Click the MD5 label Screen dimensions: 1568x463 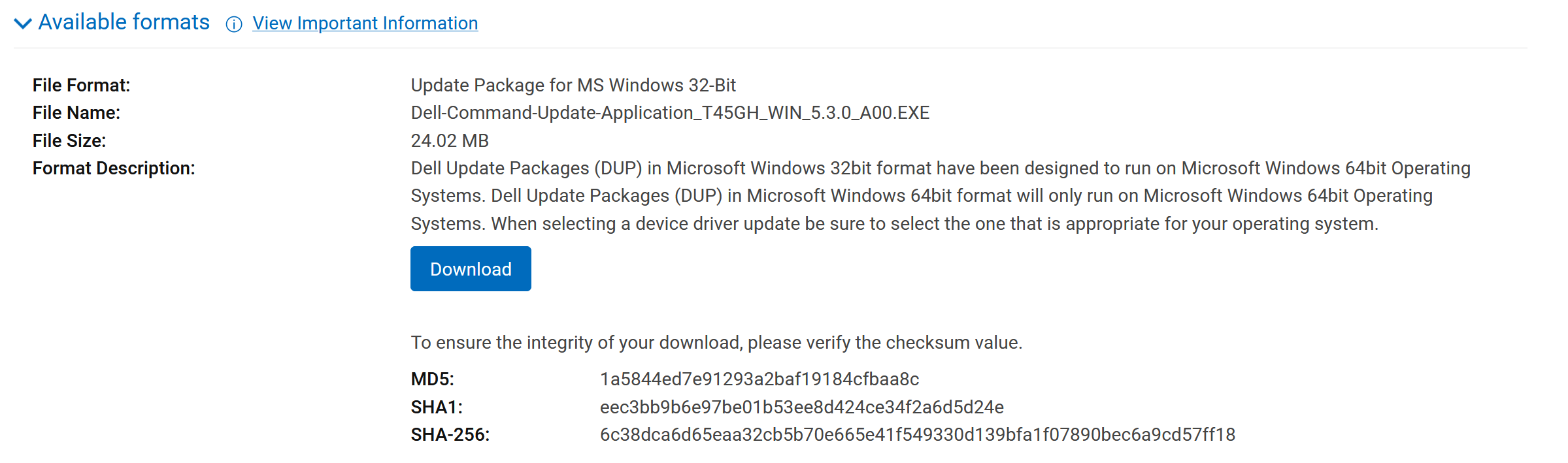tap(432, 379)
